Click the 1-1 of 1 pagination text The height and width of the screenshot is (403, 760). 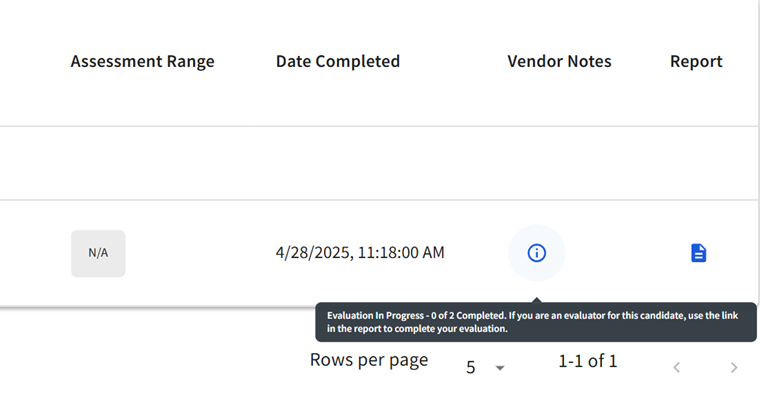pyautogui.click(x=588, y=361)
